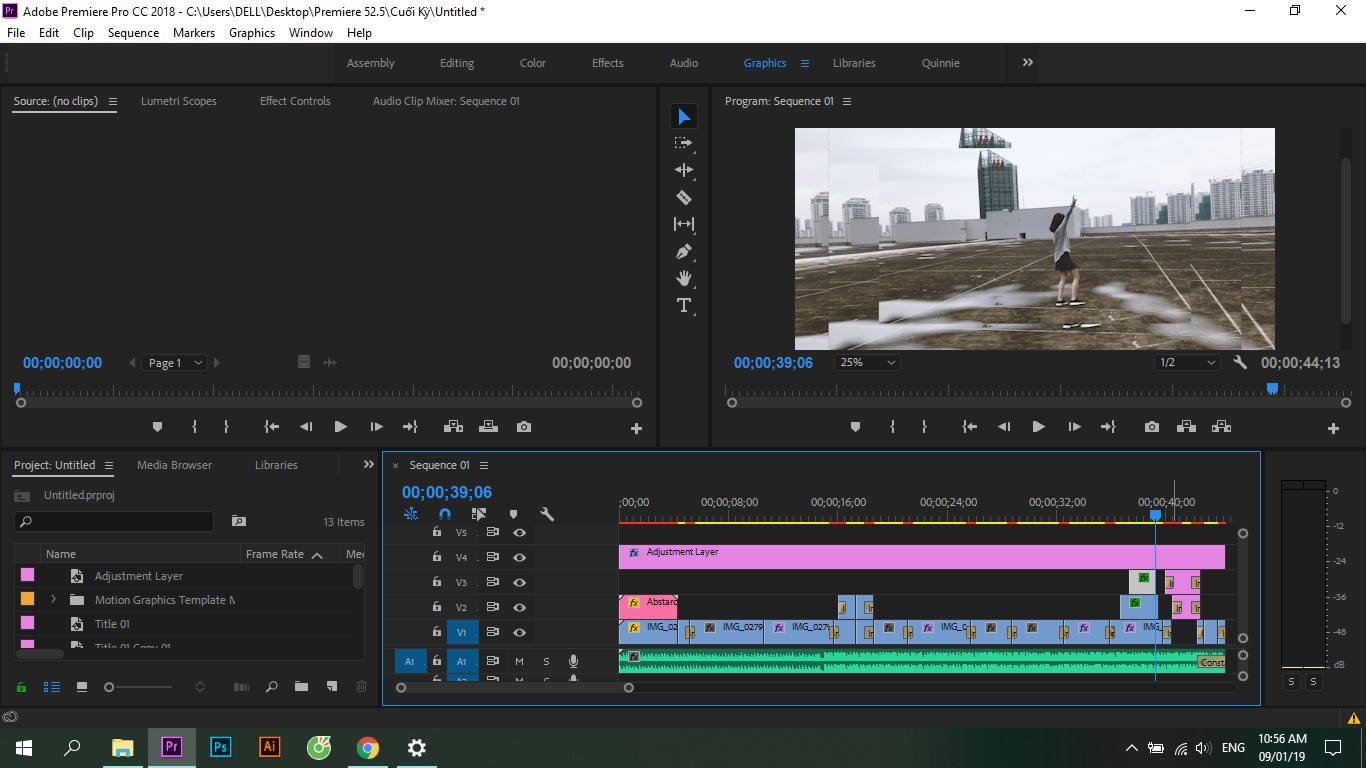The height and width of the screenshot is (768, 1366).
Task: Step forward one frame in Program Monitor
Action: click(1074, 427)
